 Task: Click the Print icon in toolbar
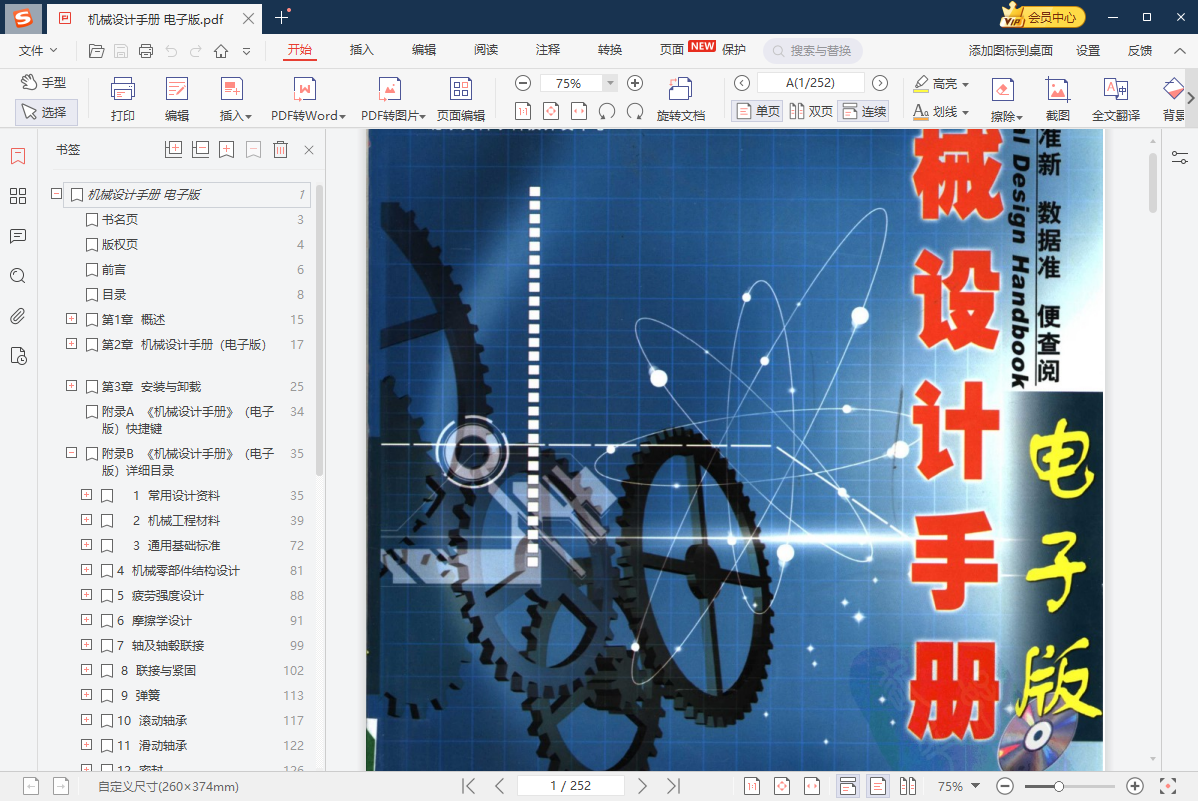coord(123,98)
